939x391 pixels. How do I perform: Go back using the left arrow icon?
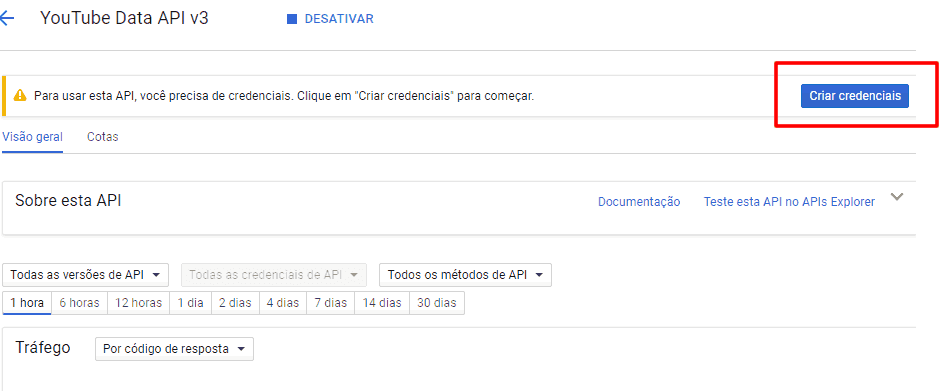pos(6,19)
